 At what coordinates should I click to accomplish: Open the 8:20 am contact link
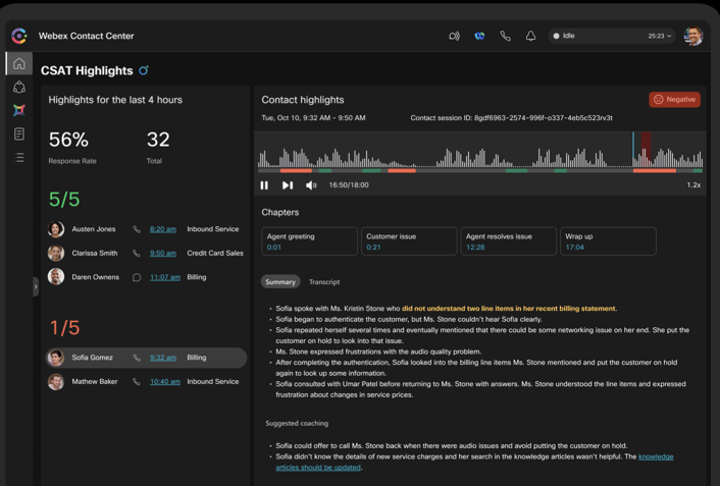point(163,229)
